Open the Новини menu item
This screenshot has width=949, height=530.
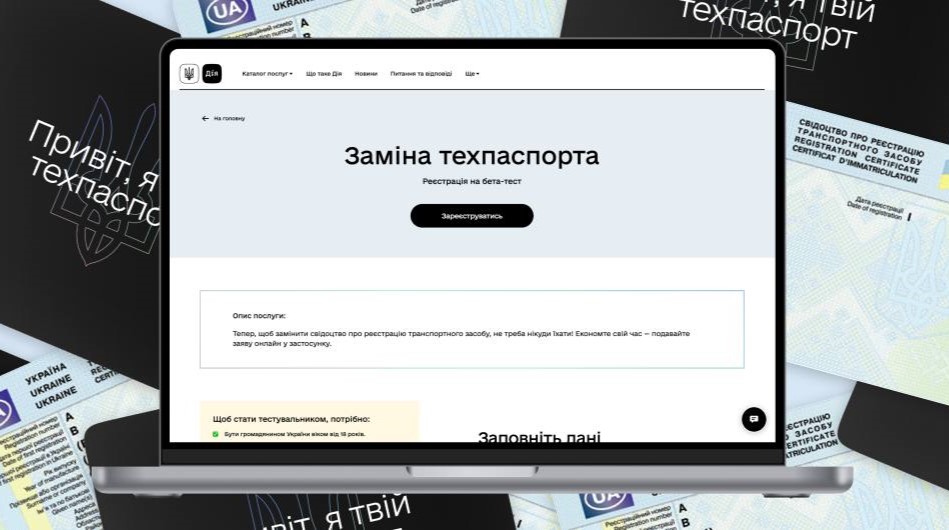[366, 74]
